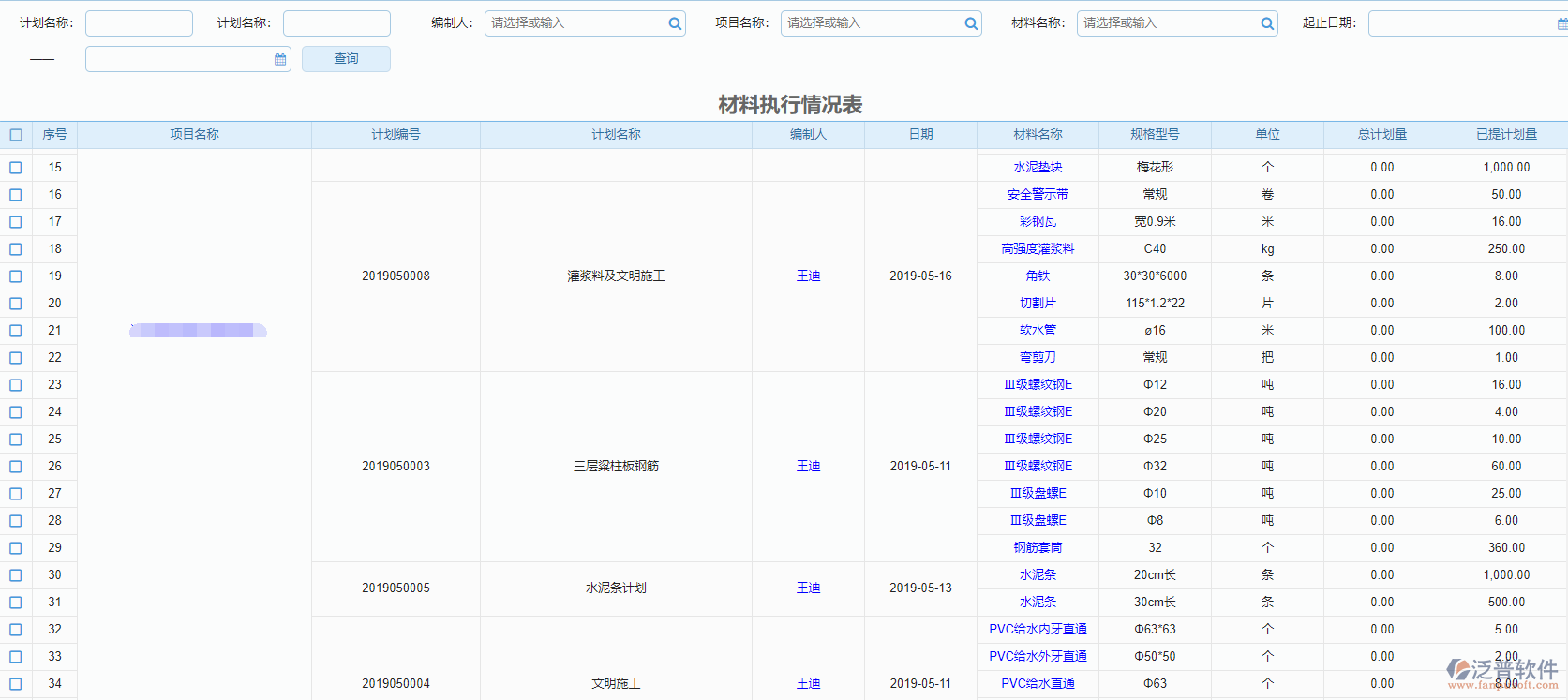1568x700 pixels.
Task: Click the 项目名称 column header
Action: [194, 135]
